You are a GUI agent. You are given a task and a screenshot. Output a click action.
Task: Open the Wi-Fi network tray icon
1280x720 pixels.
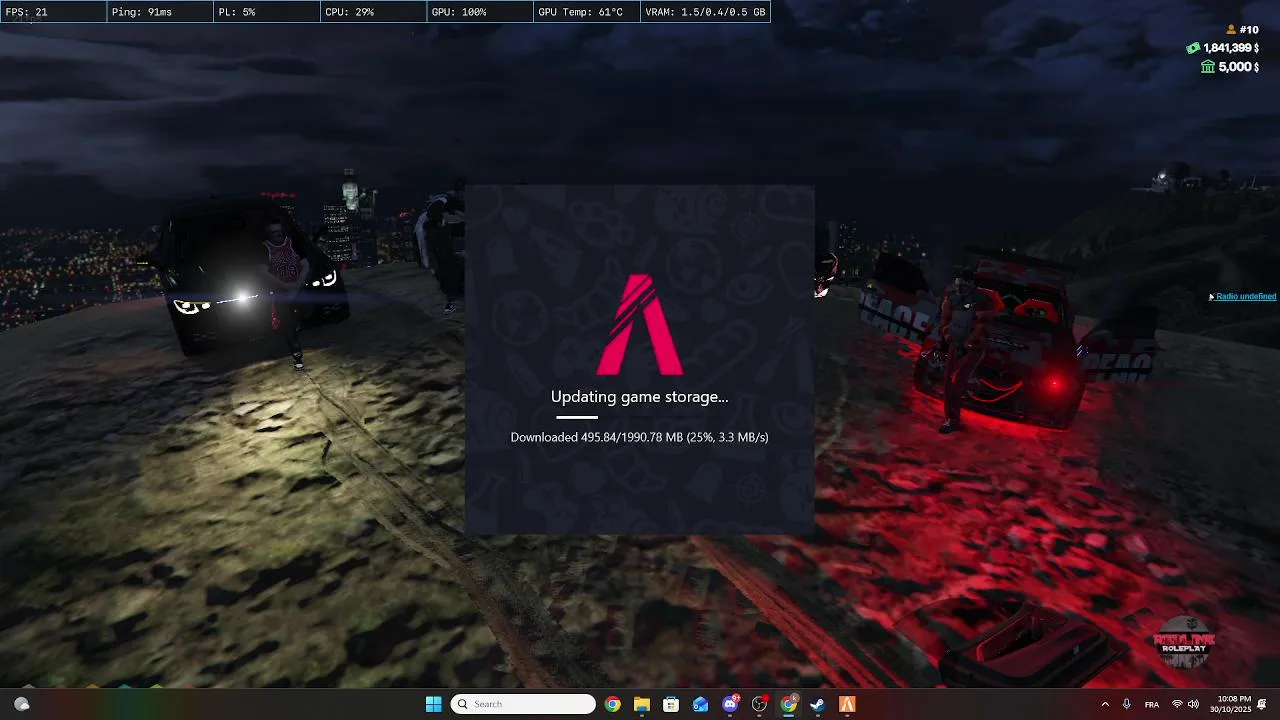point(1177,704)
